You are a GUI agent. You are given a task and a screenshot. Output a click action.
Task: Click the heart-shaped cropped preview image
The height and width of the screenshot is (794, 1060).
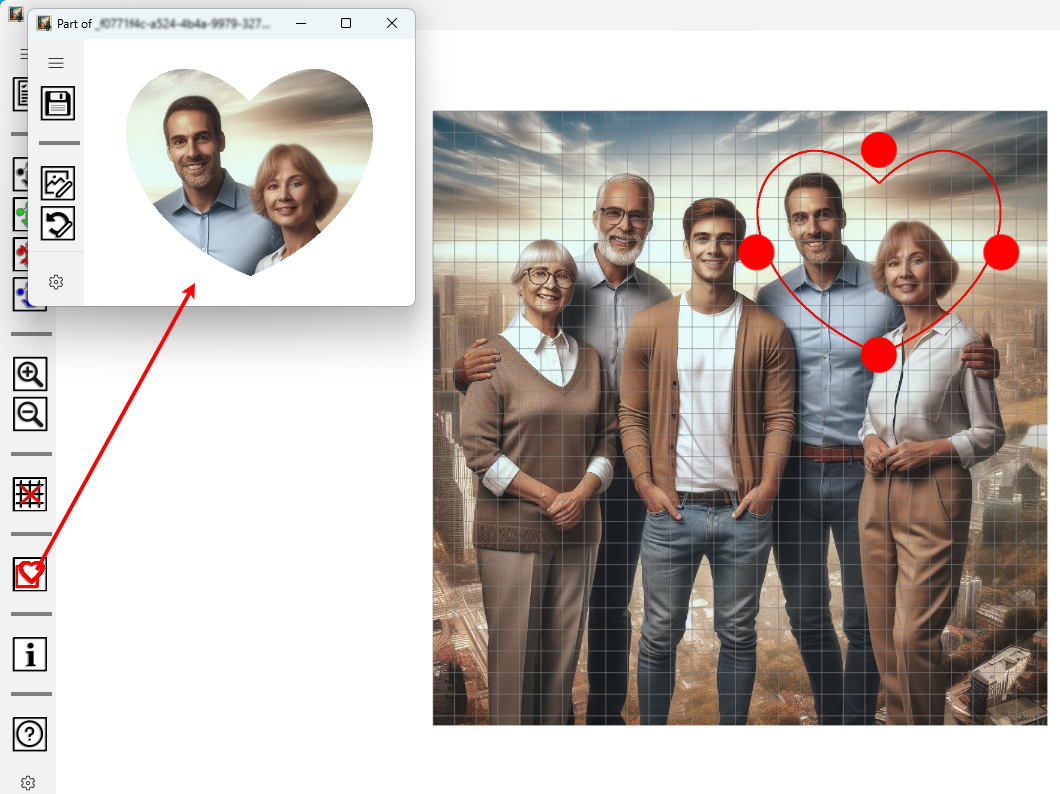click(x=249, y=170)
